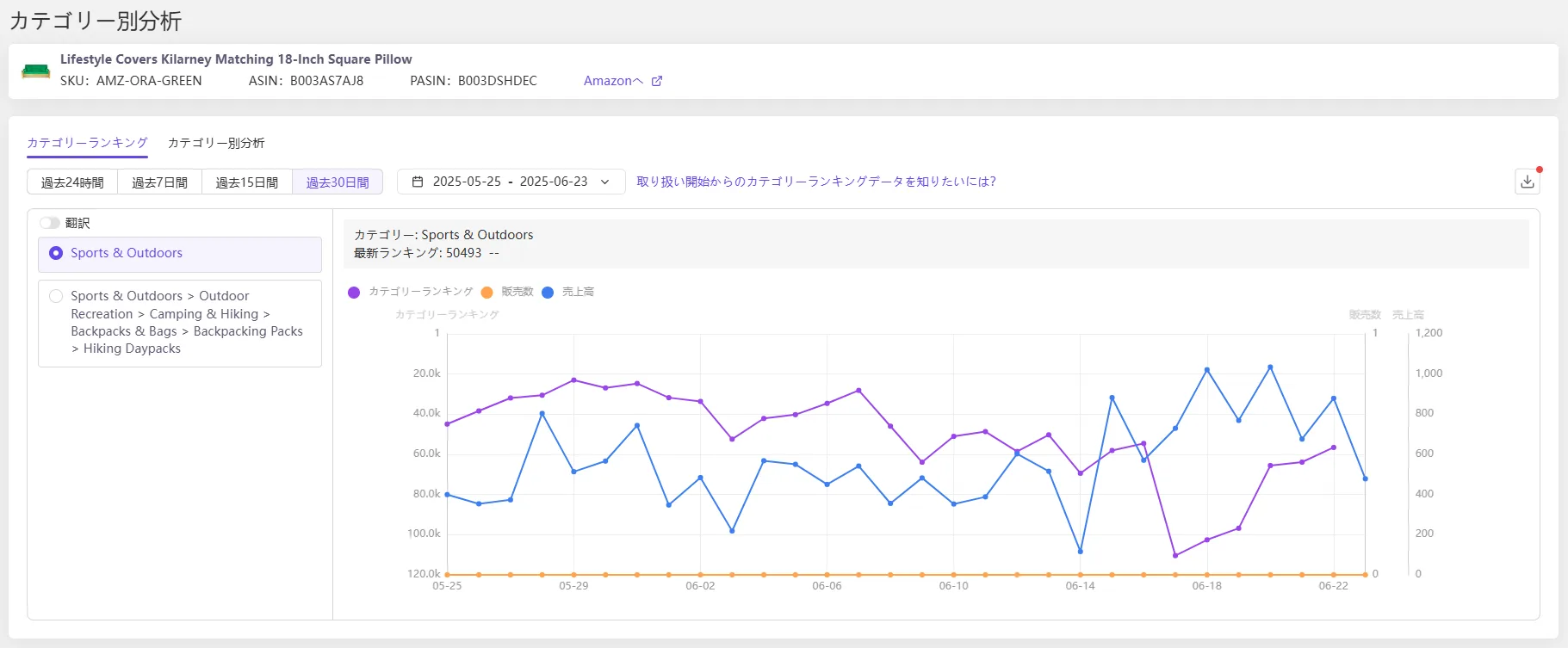
Task: Open the 2025-05-25 start date field
Action: pos(467,182)
